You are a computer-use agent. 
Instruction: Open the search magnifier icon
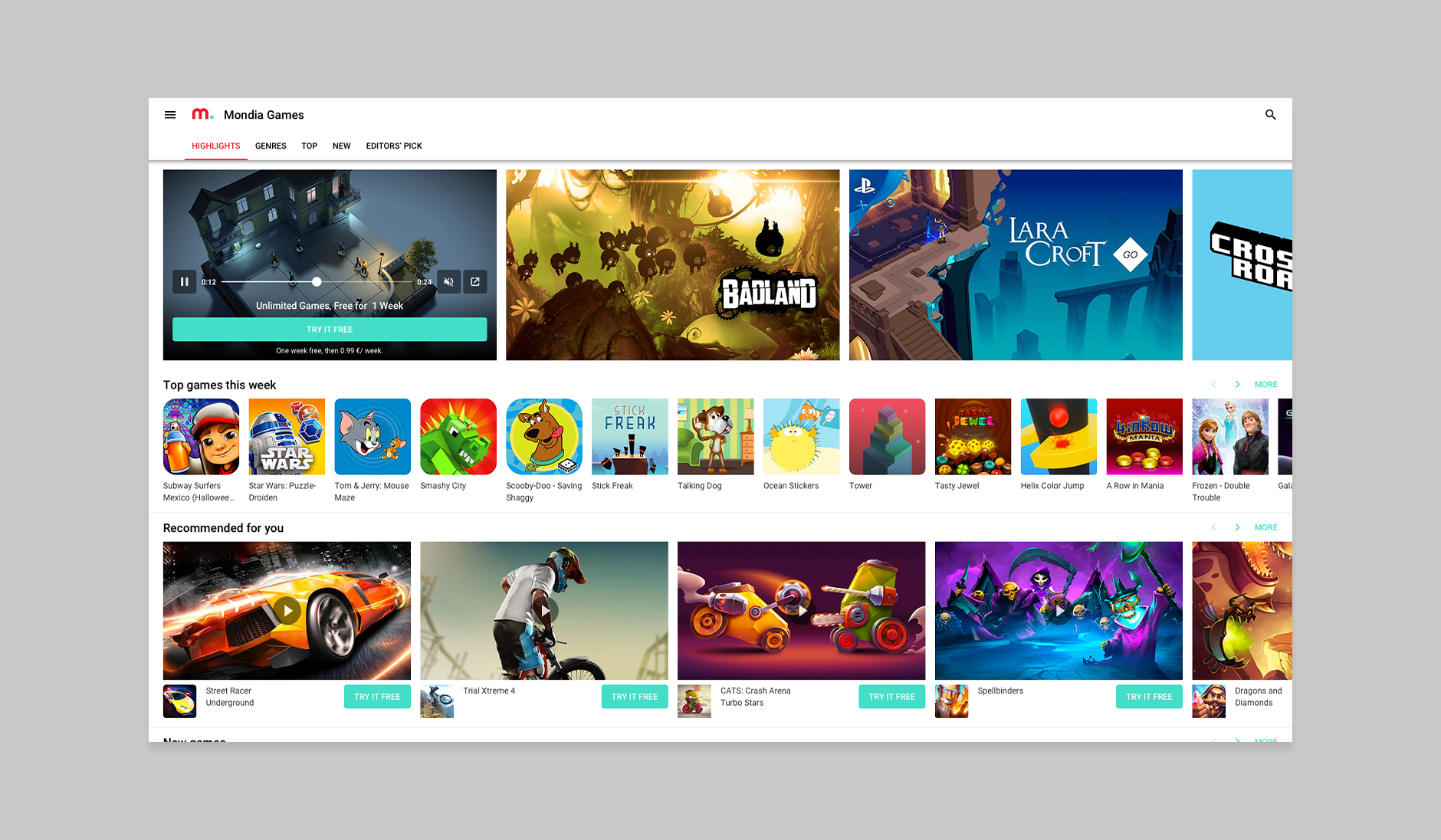click(x=1270, y=115)
